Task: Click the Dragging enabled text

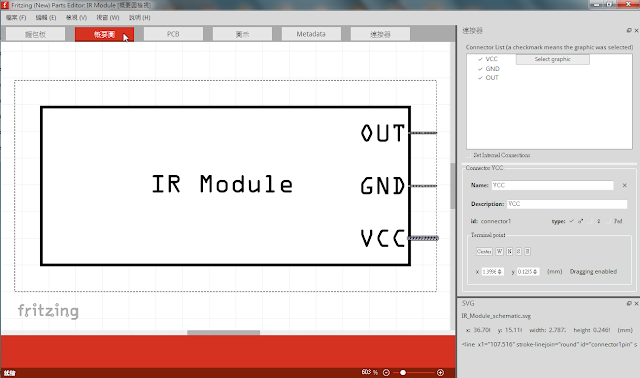Action: (593, 272)
